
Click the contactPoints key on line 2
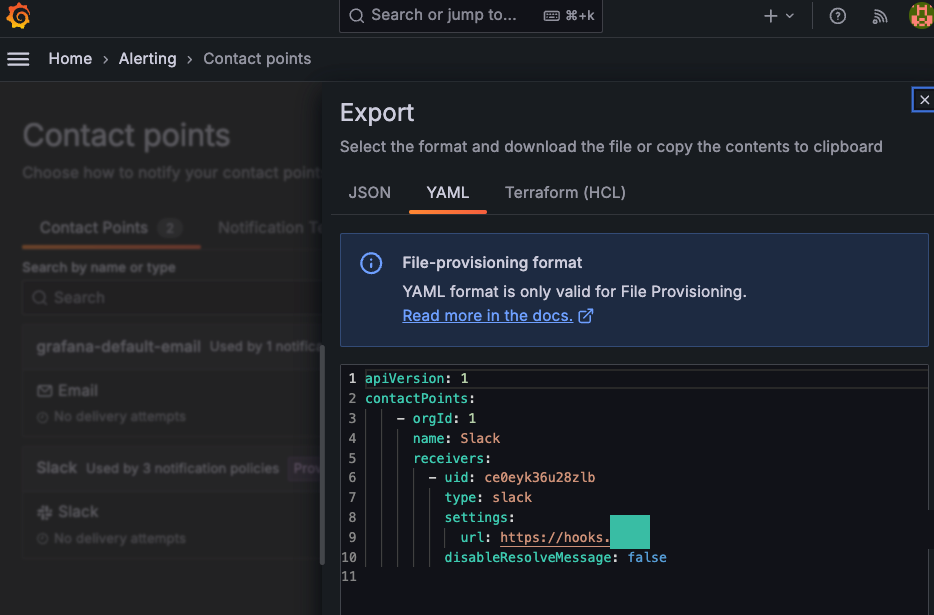point(416,399)
